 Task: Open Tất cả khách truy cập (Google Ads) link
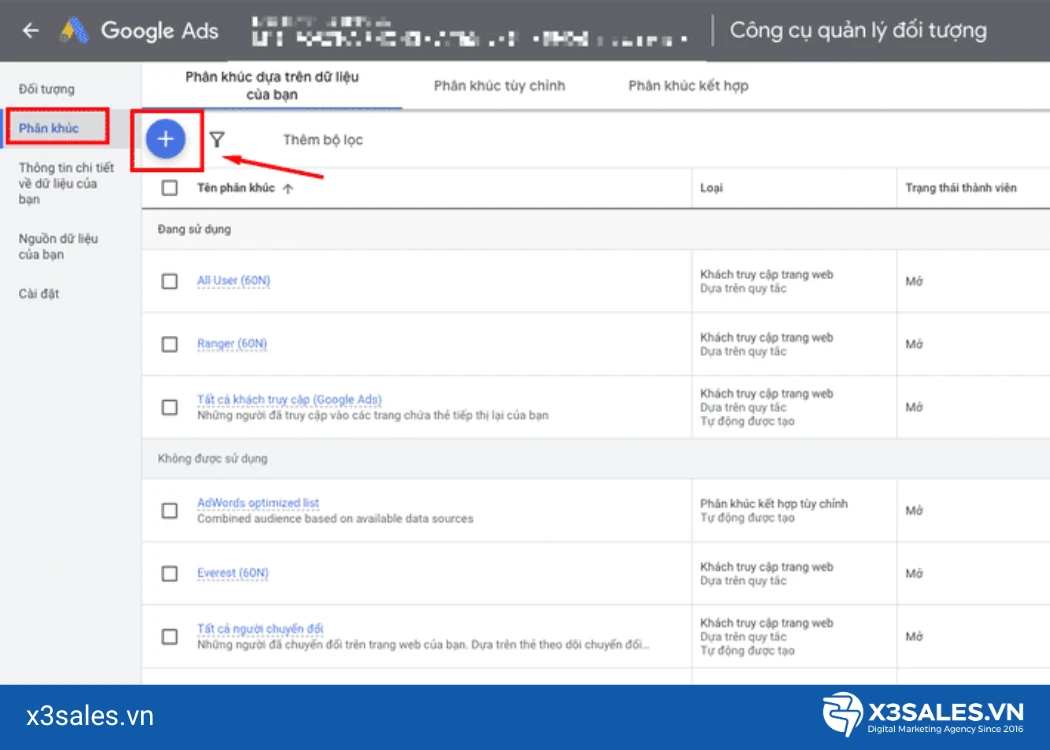[x=289, y=399]
